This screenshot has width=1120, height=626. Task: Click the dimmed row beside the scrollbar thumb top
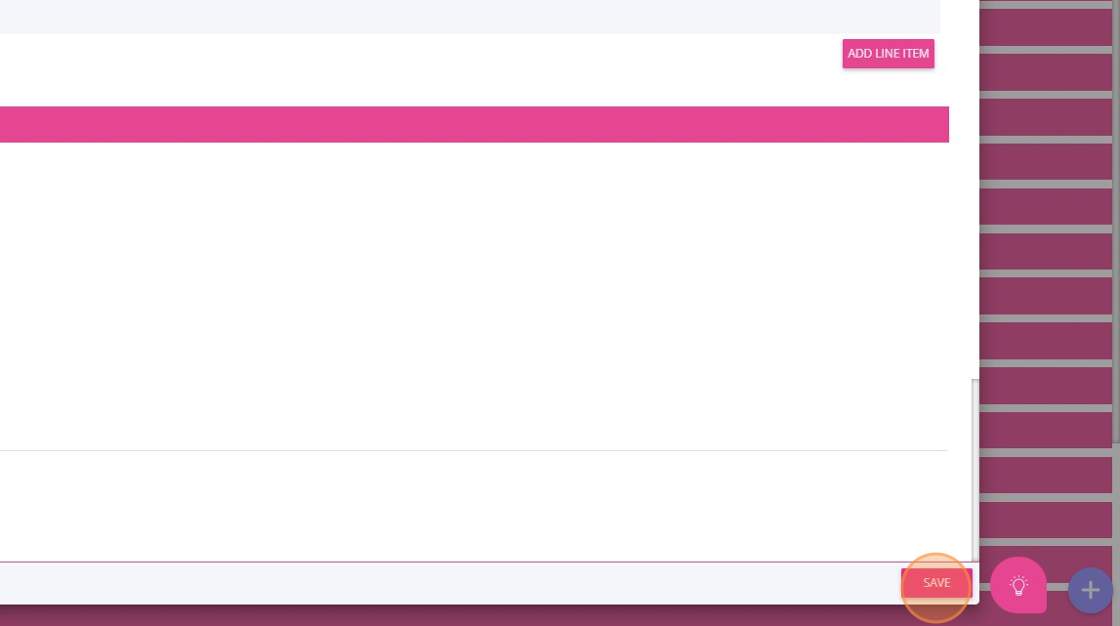pos(1046,385)
